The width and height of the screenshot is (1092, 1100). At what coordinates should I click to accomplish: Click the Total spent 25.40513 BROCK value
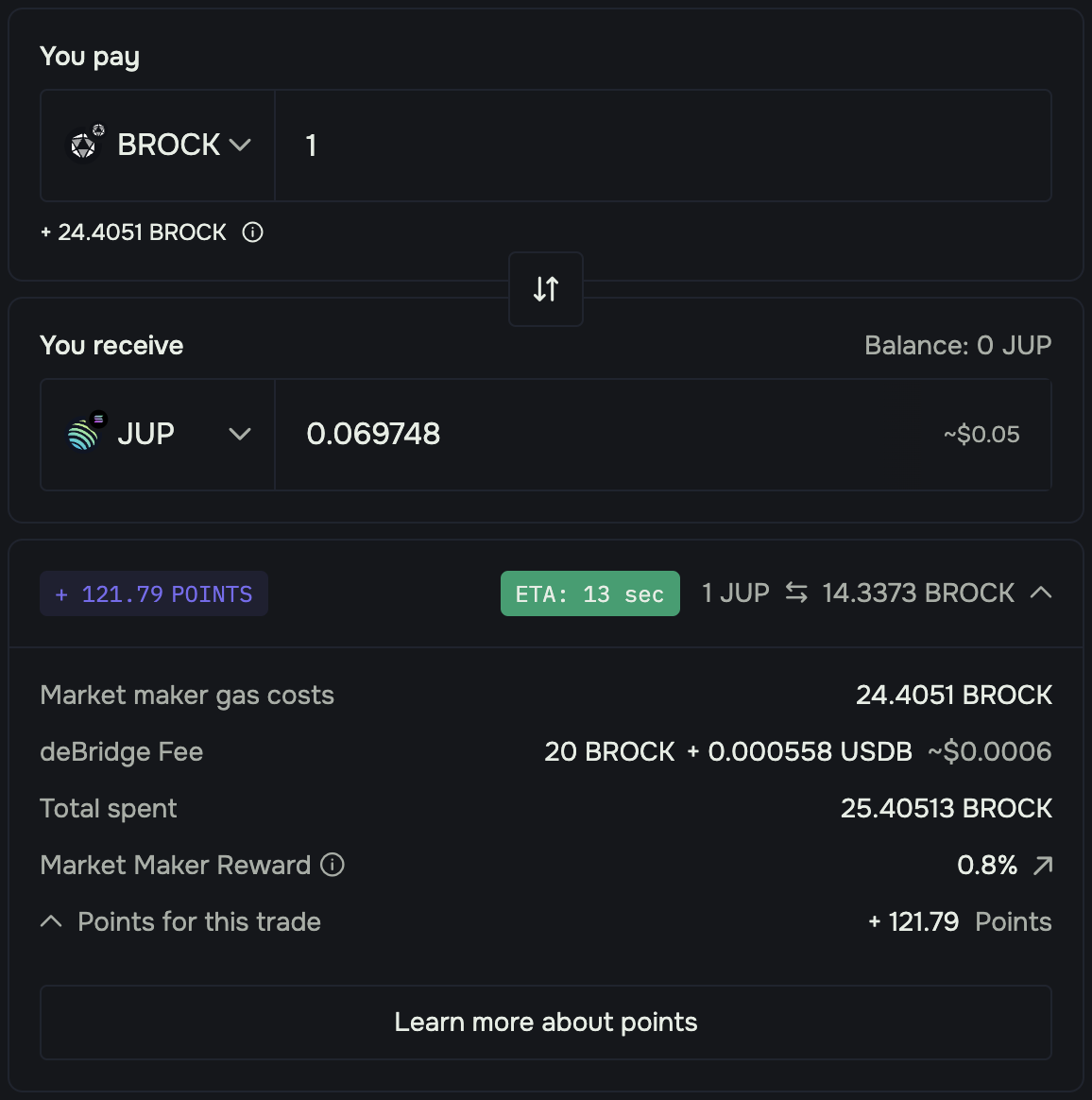[947, 809]
